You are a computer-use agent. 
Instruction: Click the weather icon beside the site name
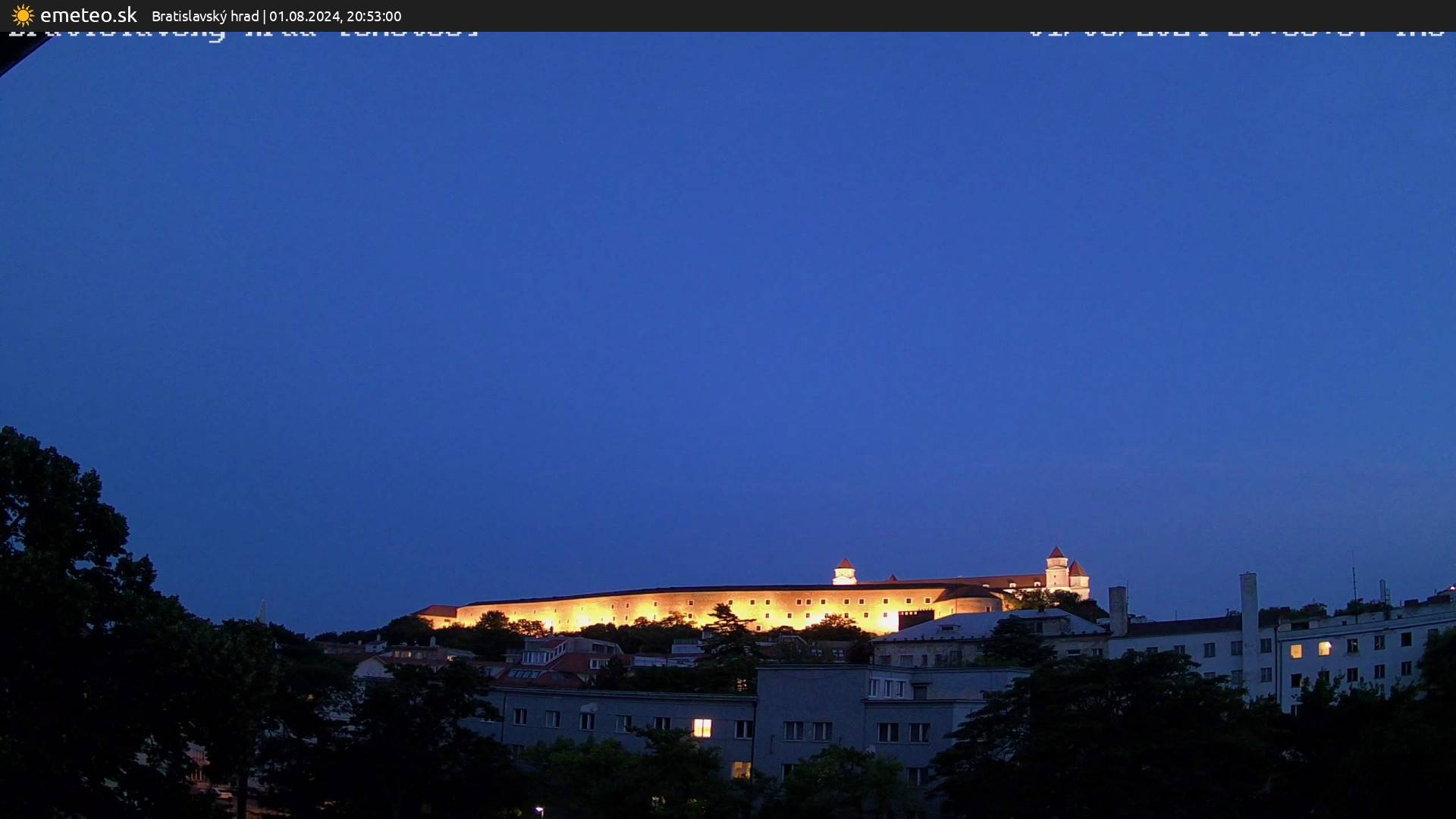tap(21, 15)
